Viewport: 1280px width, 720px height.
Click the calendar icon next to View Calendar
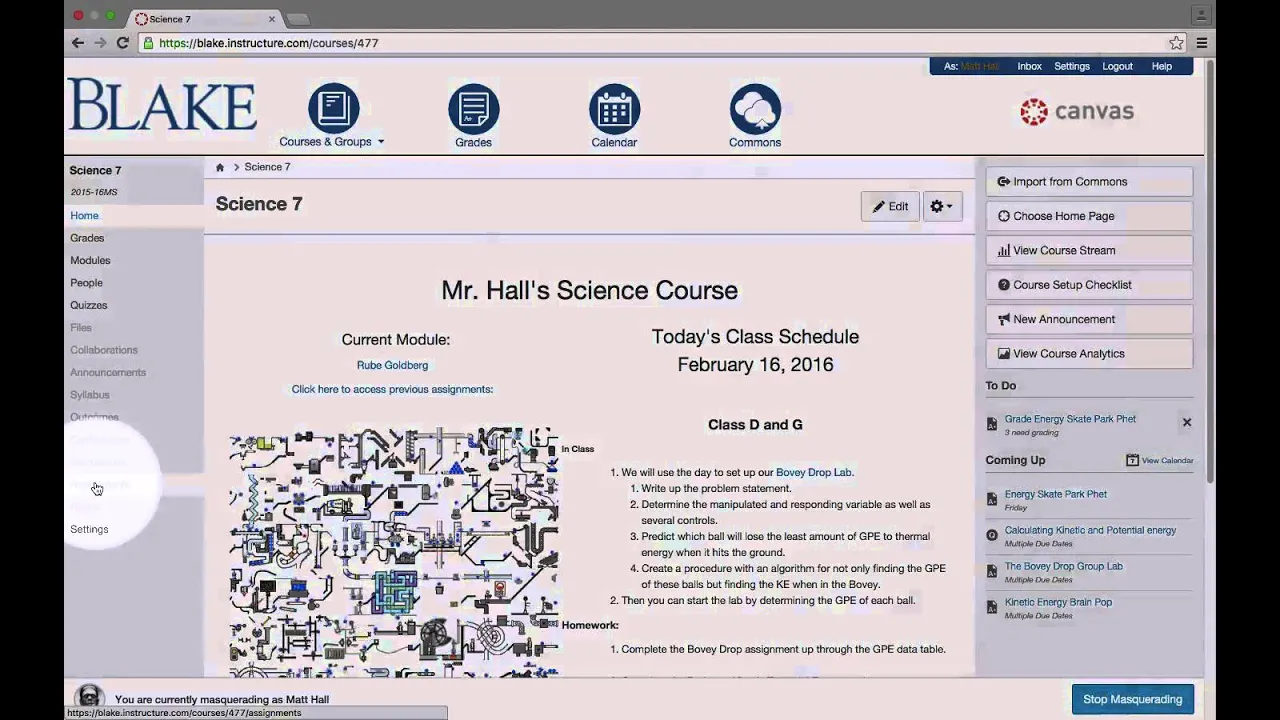[1132, 460]
